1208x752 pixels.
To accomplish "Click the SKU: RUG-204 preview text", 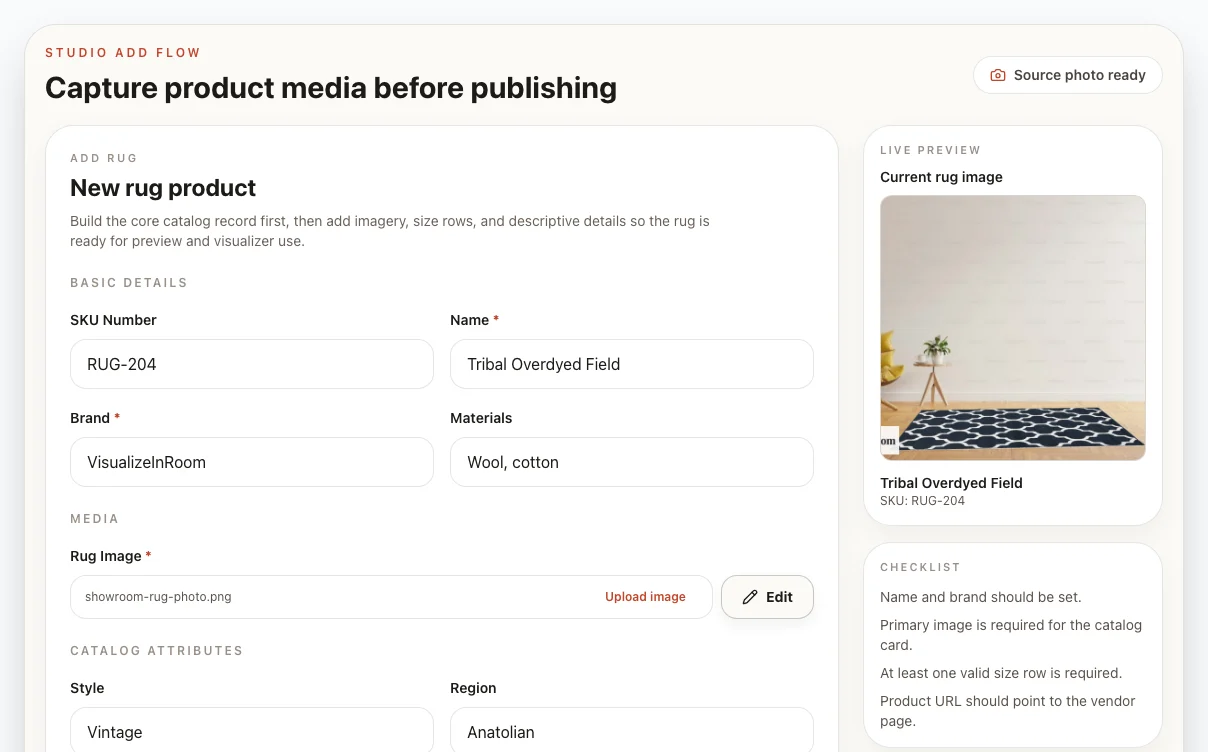I will (x=922, y=501).
